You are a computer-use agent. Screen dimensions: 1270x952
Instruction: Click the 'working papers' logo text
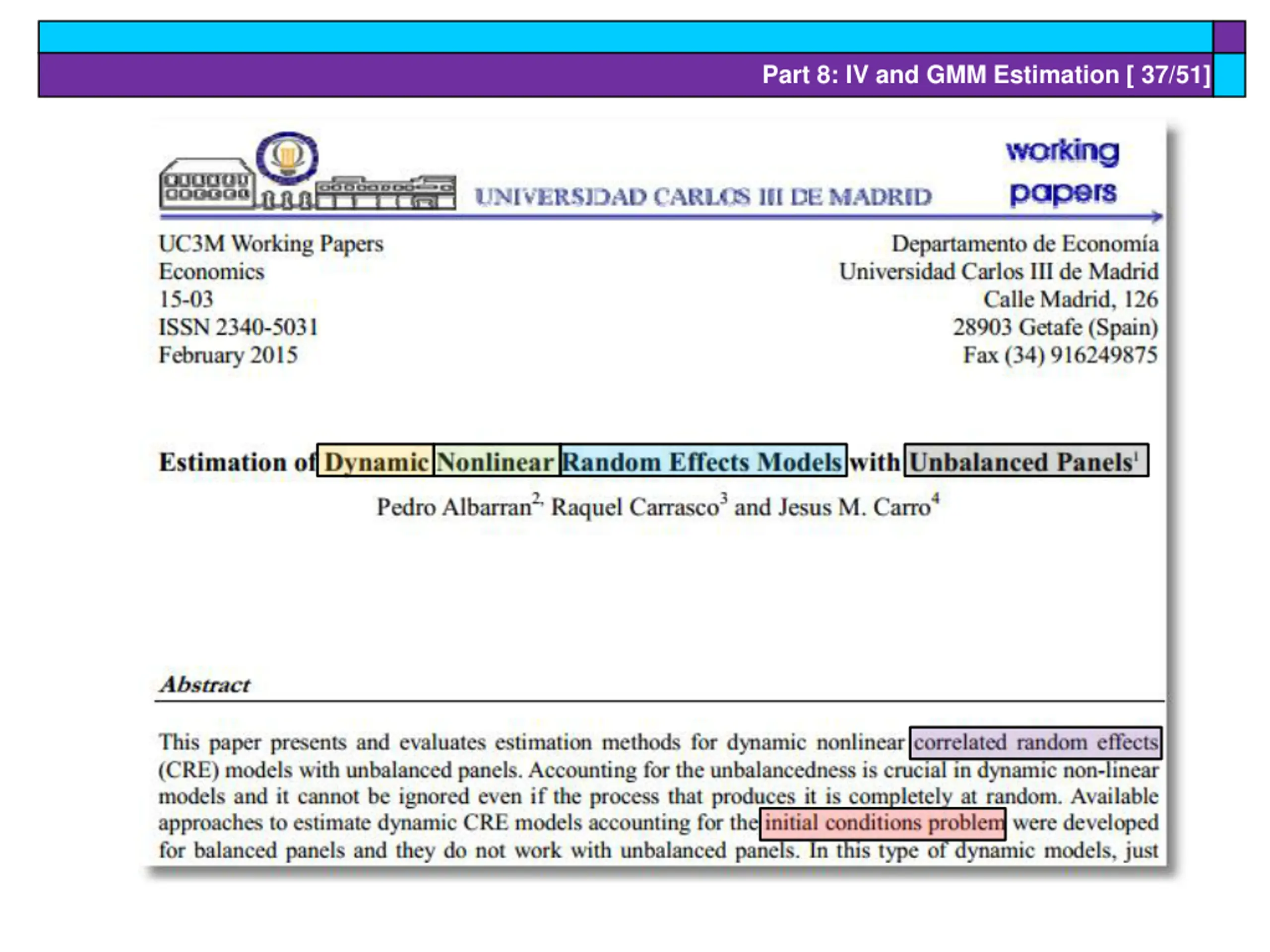pos(1062,172)
